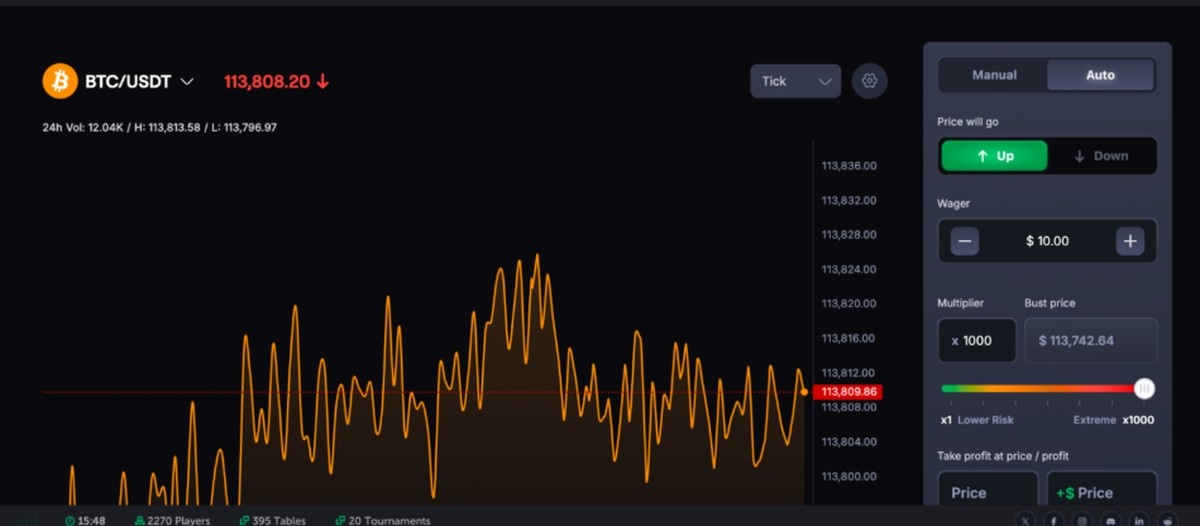The width and height of the screenshot is (1200, 526).
Task: Open the Discord social icon
Action: point(1110,521)
